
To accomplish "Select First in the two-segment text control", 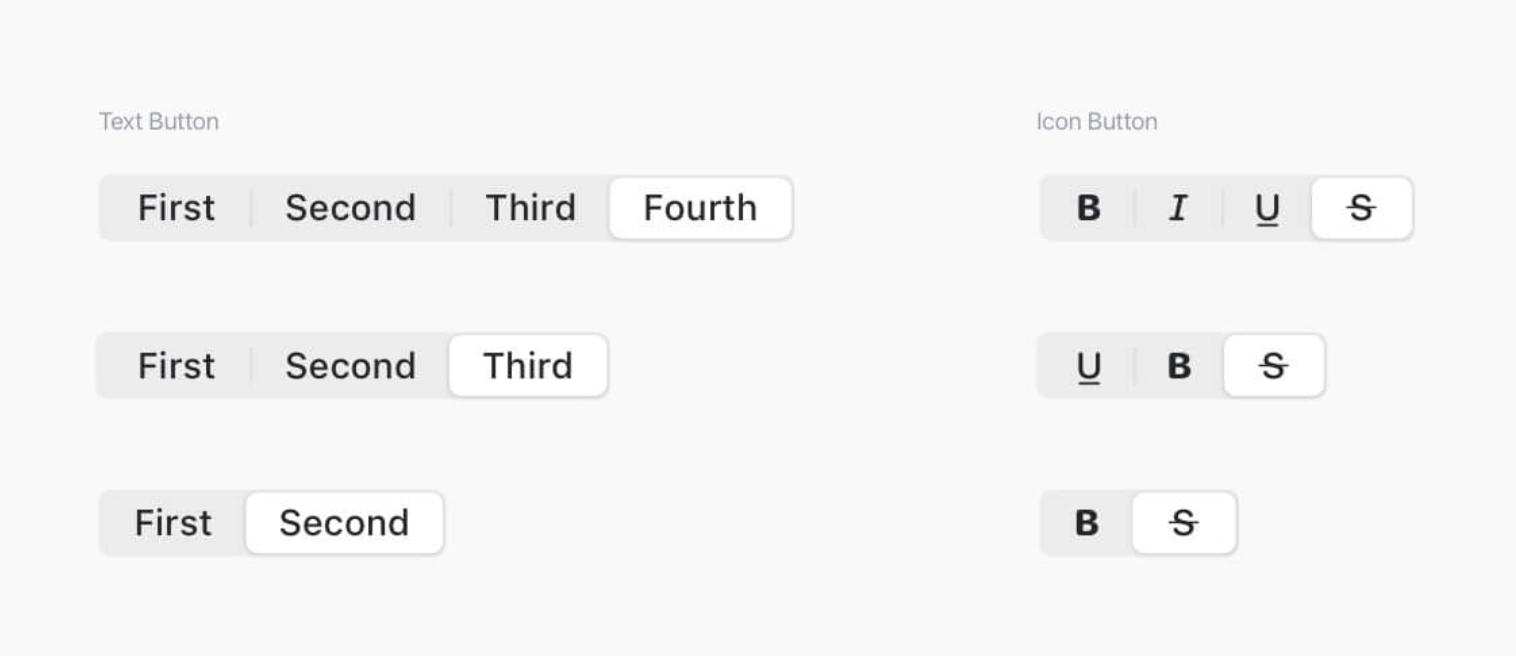I will coord(173,523).
